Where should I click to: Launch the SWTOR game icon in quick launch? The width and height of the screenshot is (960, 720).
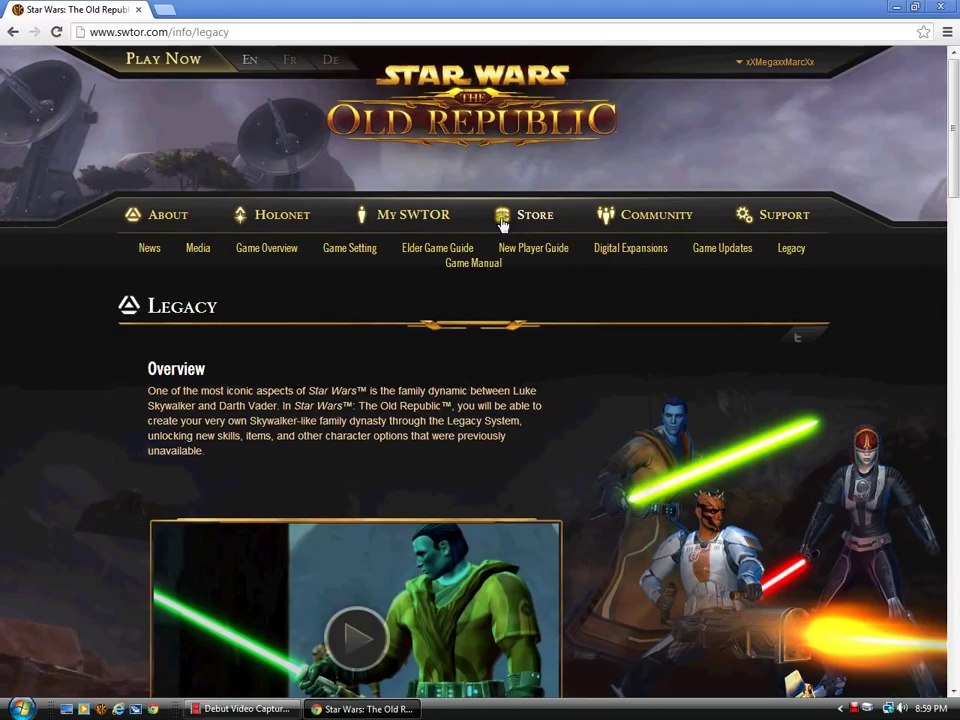(101, 709)
